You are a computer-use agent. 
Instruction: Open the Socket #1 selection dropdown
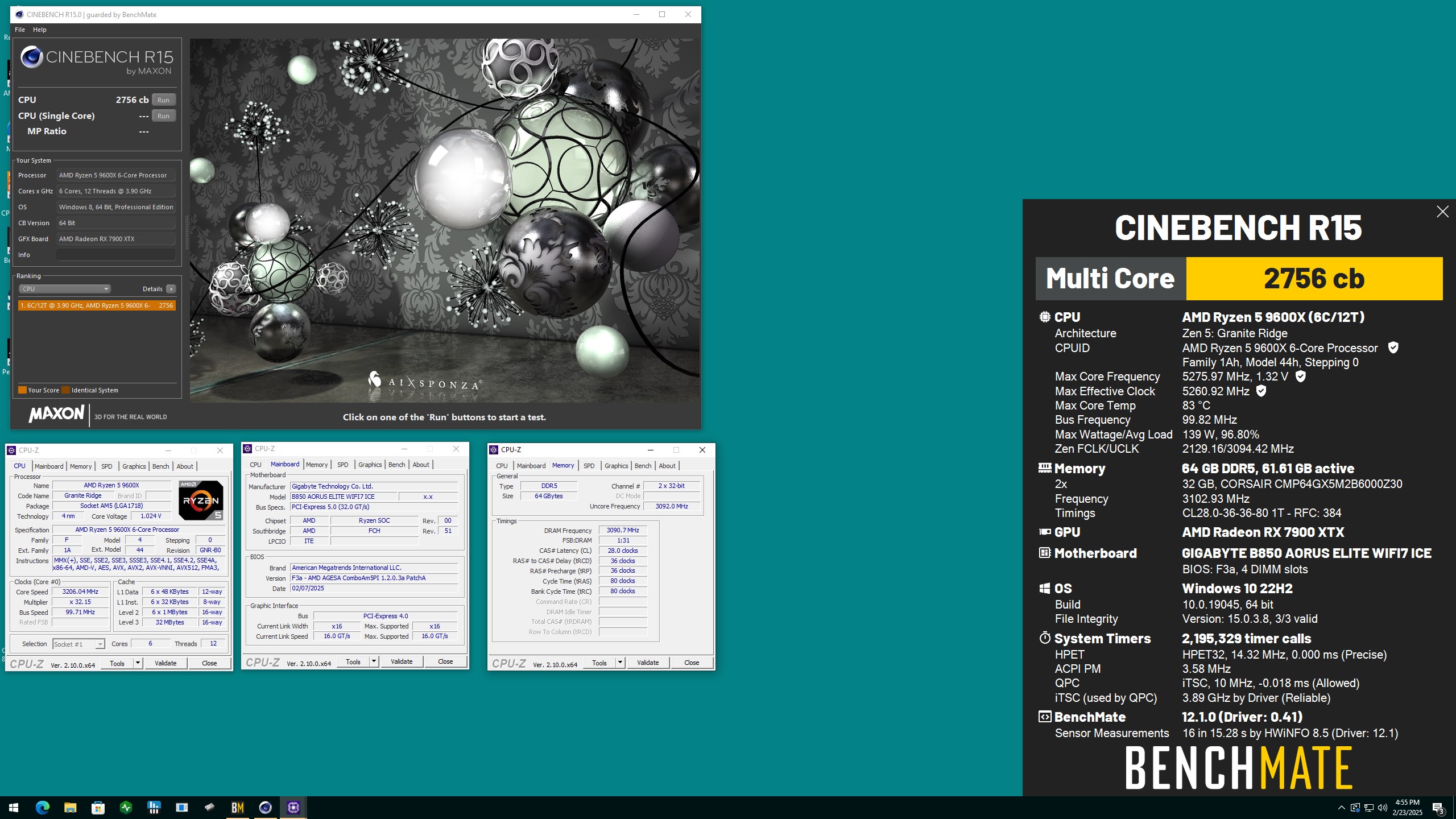pyautogui.click(x=78, y=644)
